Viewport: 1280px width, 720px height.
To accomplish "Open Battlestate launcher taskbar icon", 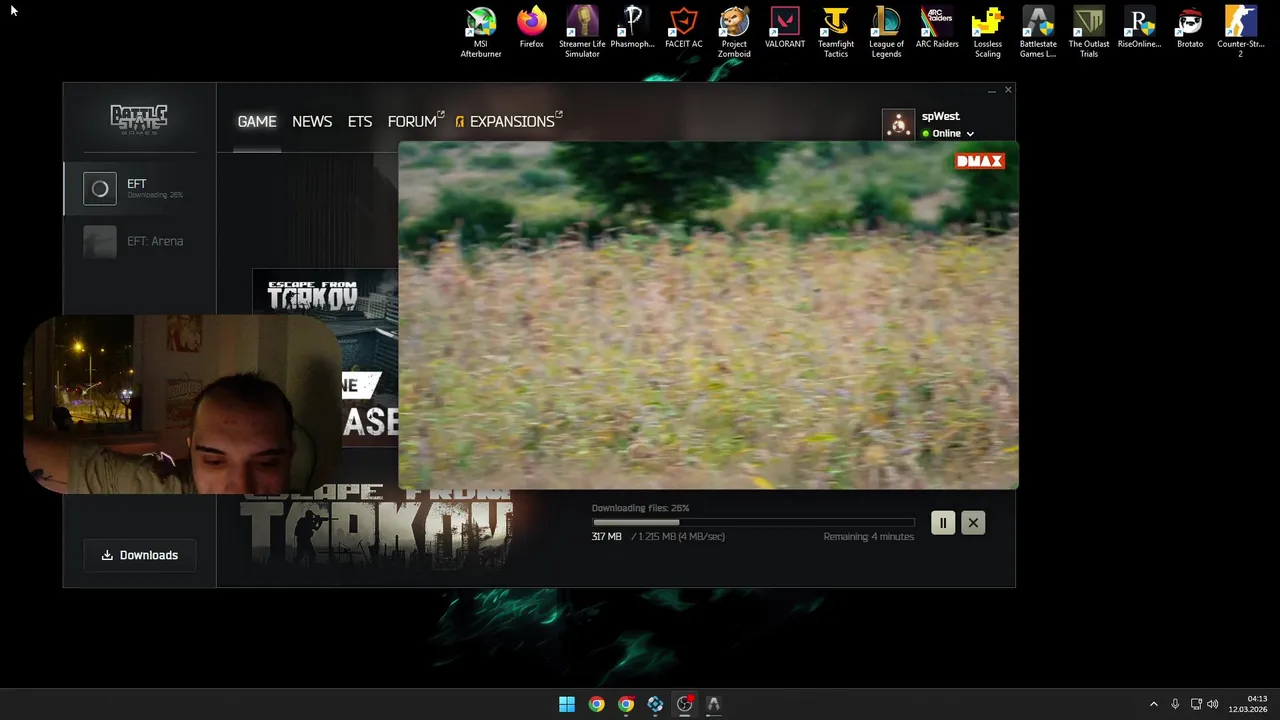I will coord(713,704).
